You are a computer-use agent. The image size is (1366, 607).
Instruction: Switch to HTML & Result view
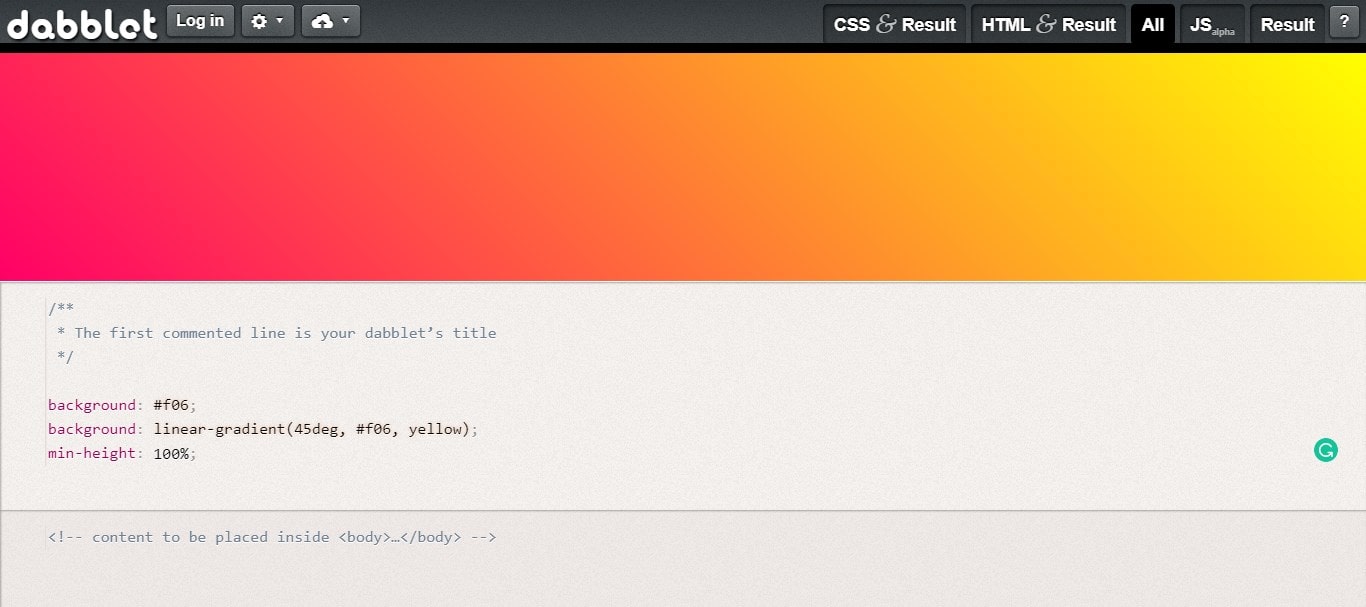point(1048,24)
